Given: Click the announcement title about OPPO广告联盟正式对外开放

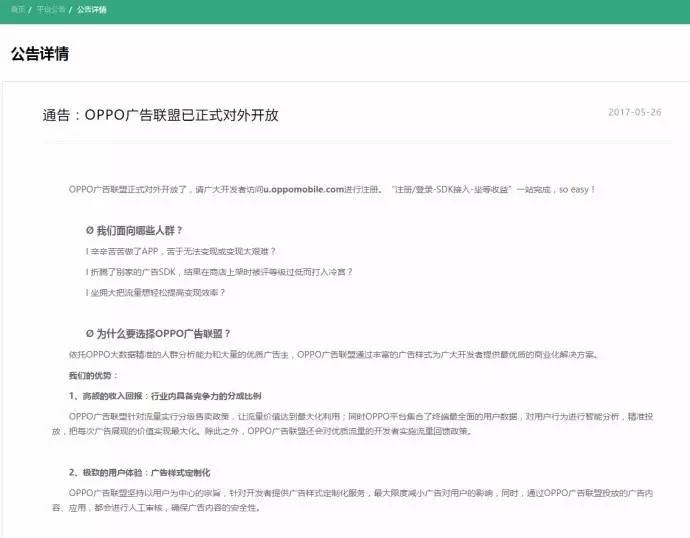Looking at the screenshot, I should click(160, 115).
